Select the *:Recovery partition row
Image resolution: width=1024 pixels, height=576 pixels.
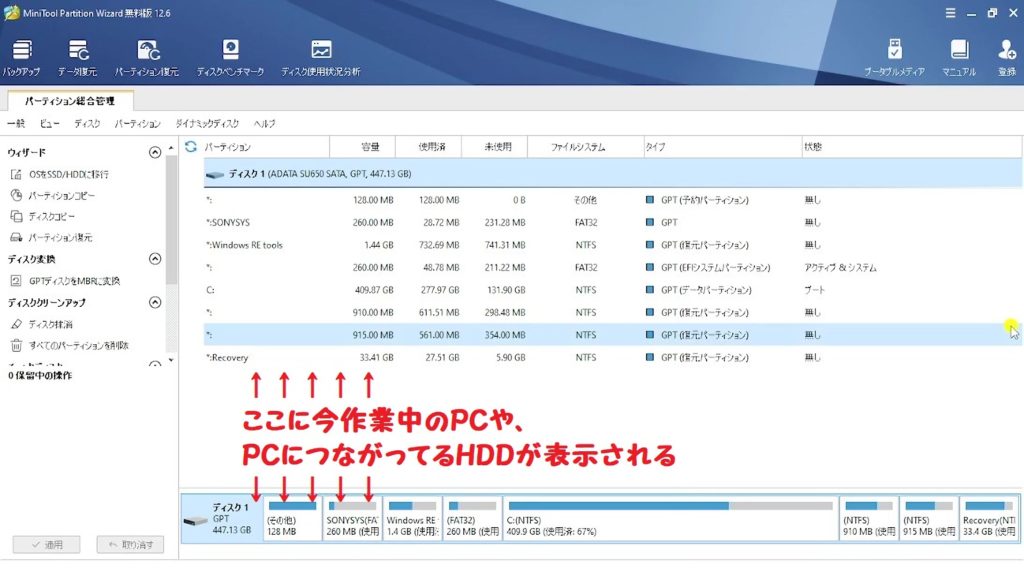[228, 357]
